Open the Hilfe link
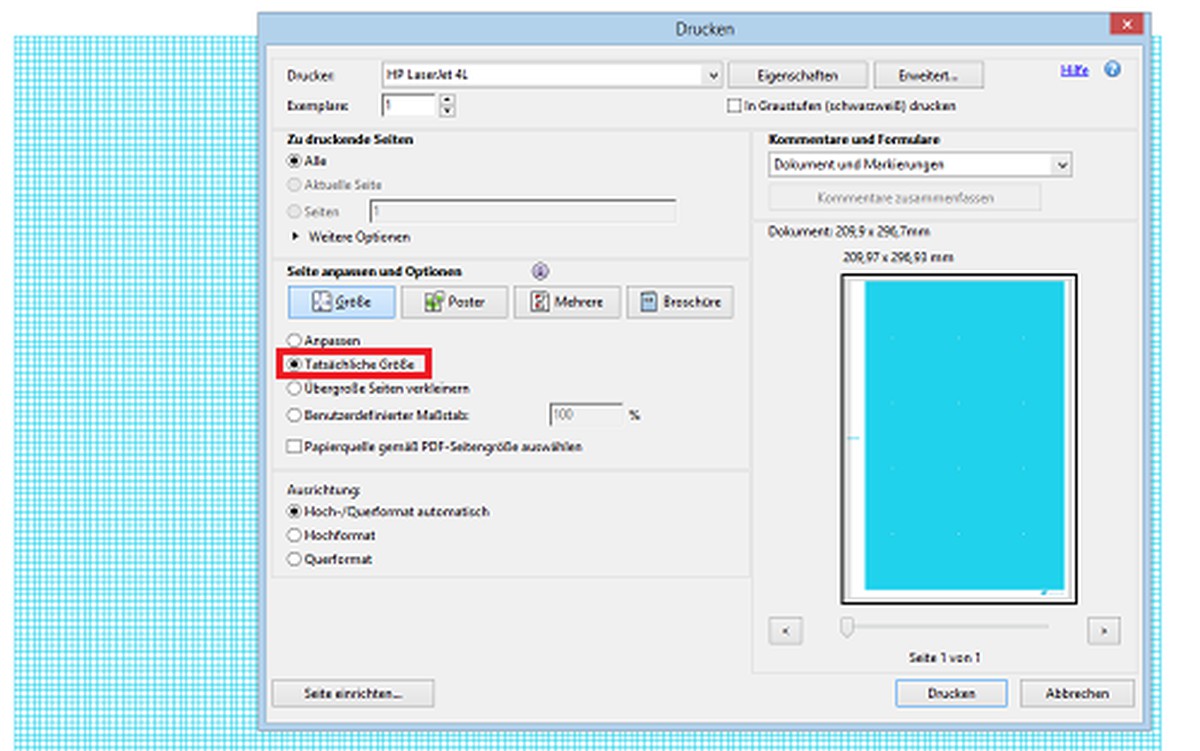The width and height of the screenshot is (1200, 751). tap(1074, 71)
